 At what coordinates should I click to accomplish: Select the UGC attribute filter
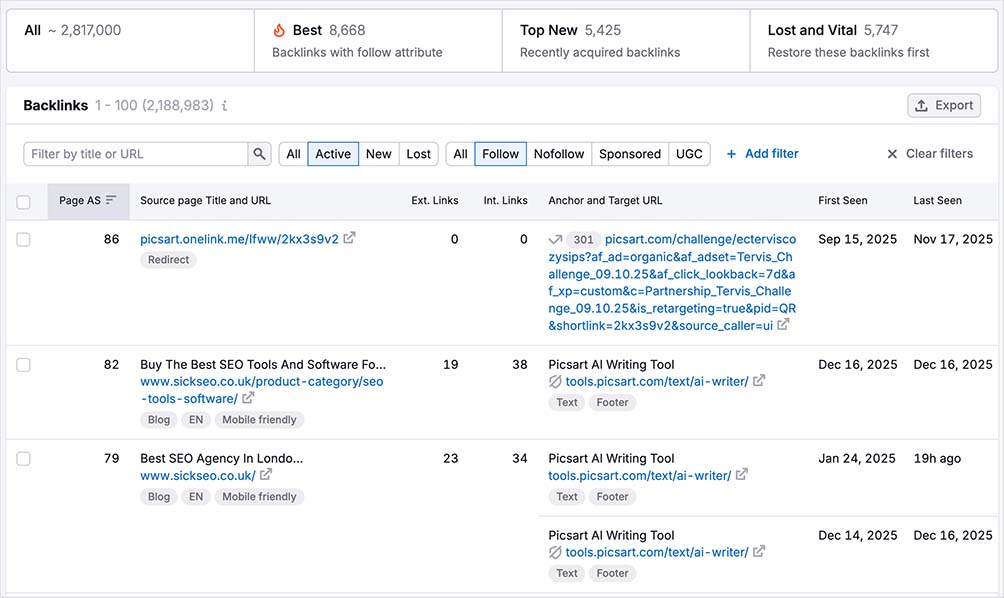[x=690, y=154]
